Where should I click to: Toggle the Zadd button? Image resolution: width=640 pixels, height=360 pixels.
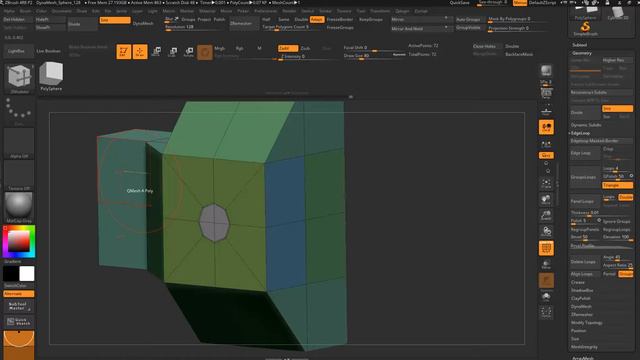tap(287, 48)
